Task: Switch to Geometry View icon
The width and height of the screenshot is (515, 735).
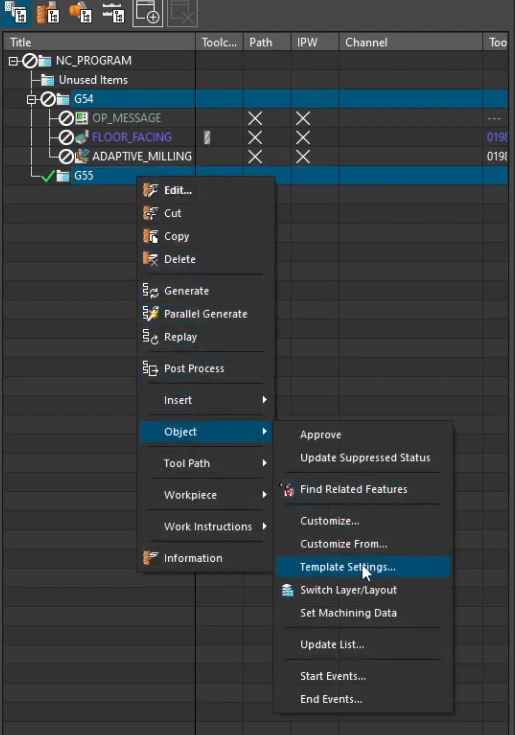Action: [x=80, y=12]
